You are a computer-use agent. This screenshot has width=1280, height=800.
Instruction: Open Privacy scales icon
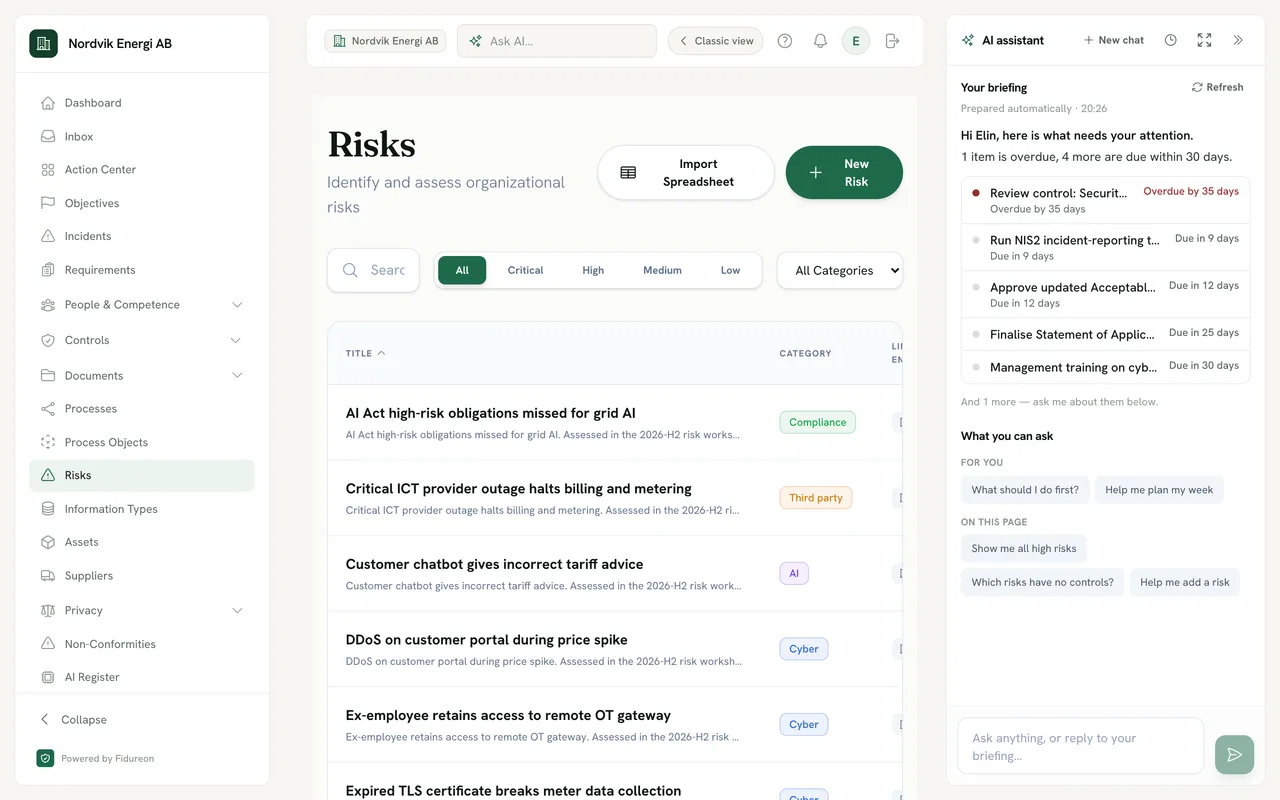(x=47, y=610)
